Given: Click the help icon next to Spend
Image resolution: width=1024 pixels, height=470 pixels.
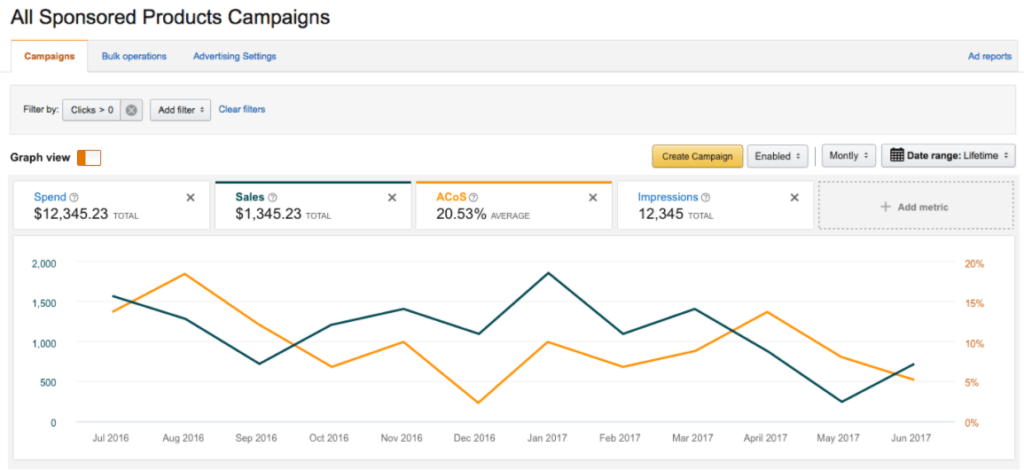Looking at the screenshot, I should coord(74,198).
